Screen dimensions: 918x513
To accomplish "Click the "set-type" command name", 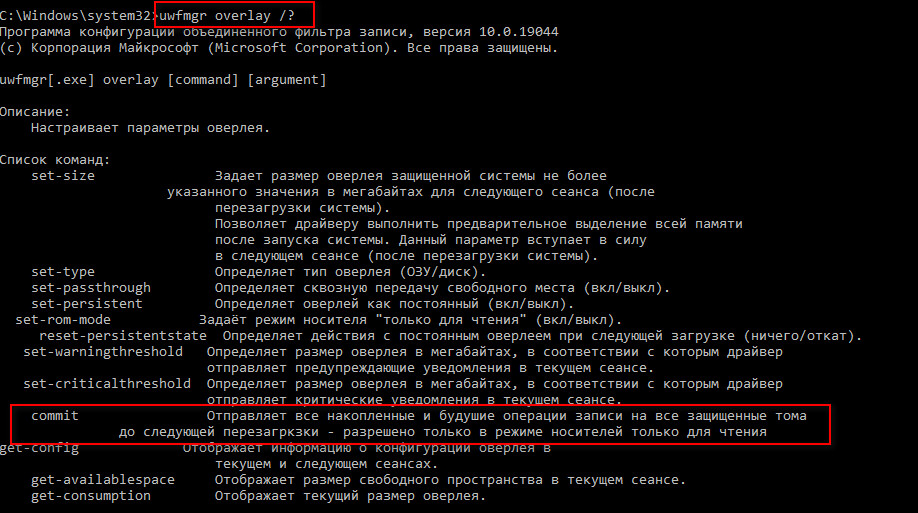I will (63, 272).
